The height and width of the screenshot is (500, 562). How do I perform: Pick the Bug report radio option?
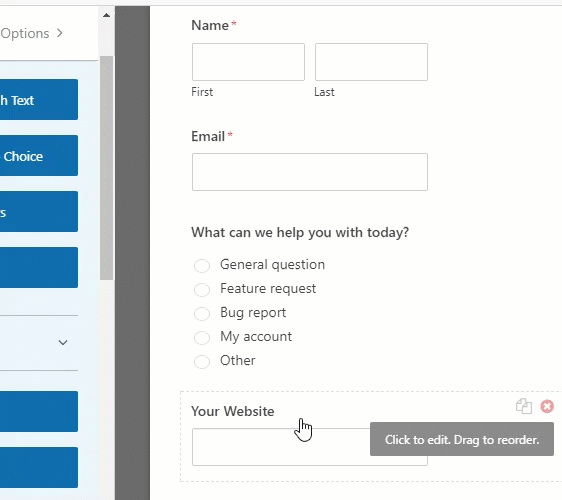[x=202, y=314]
